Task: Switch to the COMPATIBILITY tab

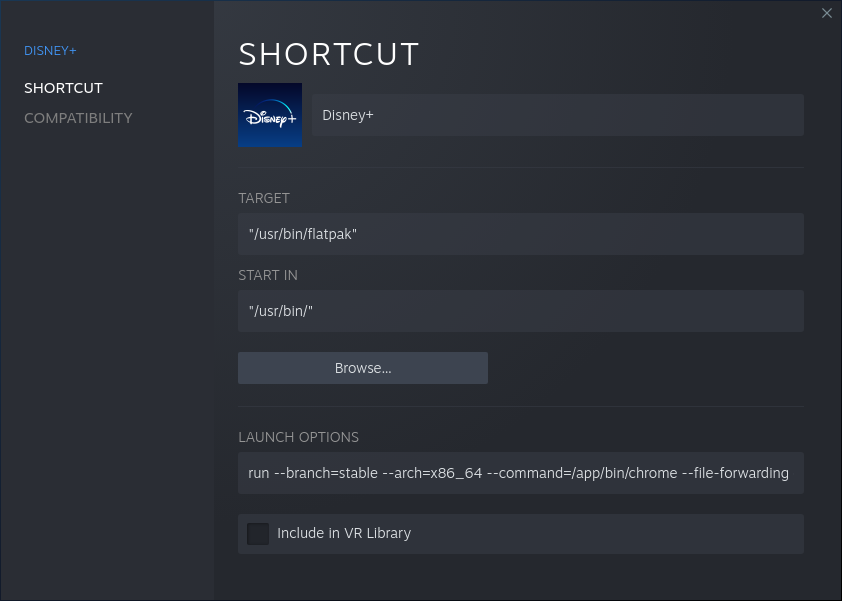Action: tap(78, 118)
